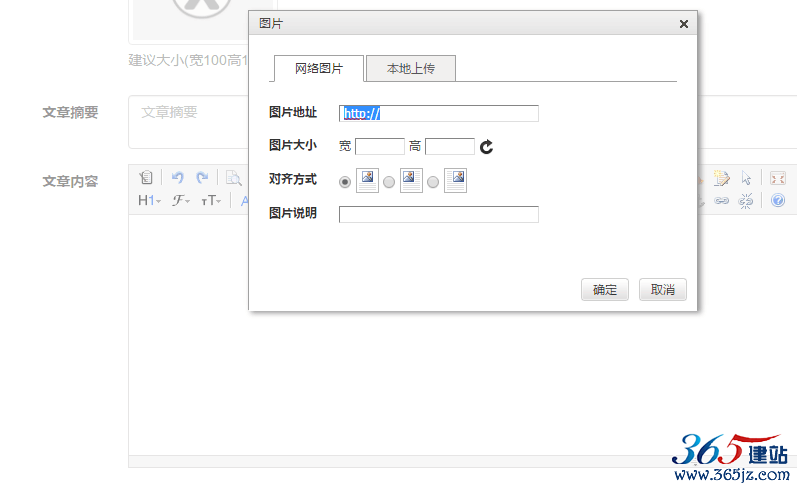Image resolution: width=797 pixels, height=488 pixels.
Task: Click the remove link (unlink) icon
Action: [746, 201]
